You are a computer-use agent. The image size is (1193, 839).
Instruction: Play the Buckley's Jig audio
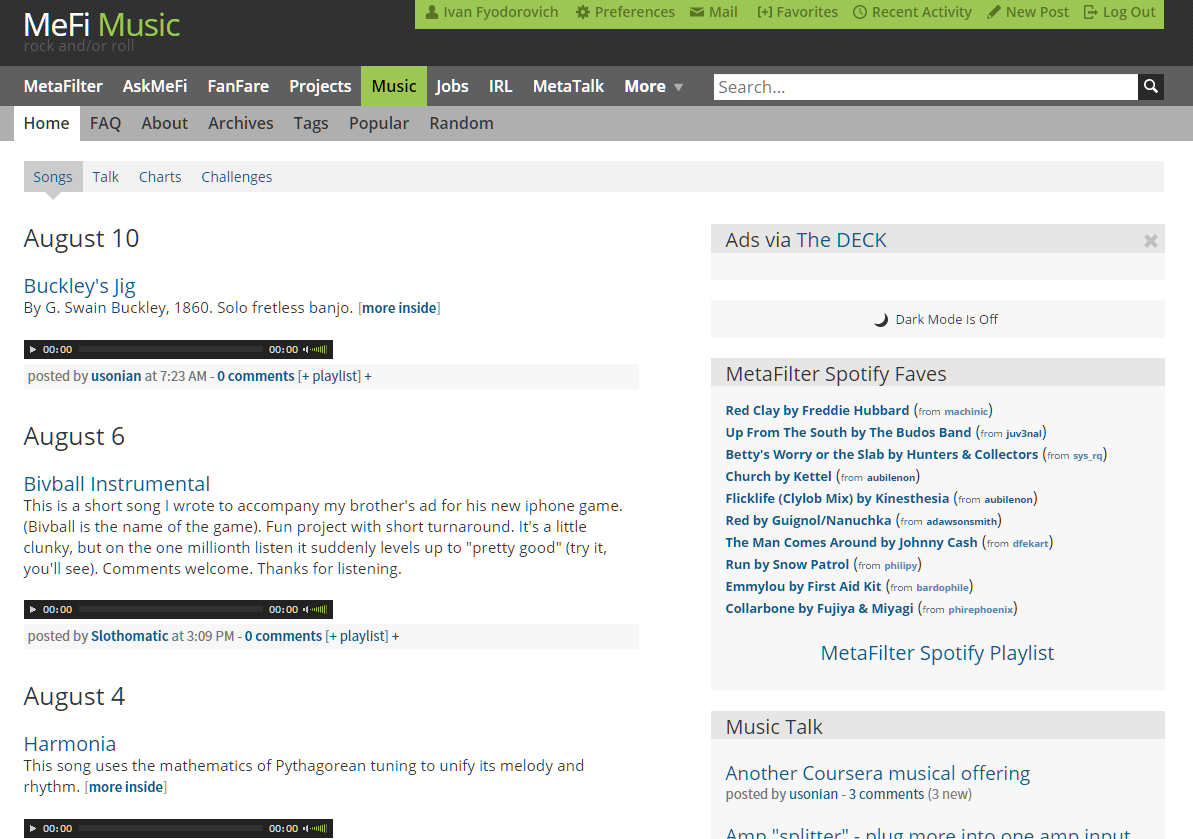point(33,350)
